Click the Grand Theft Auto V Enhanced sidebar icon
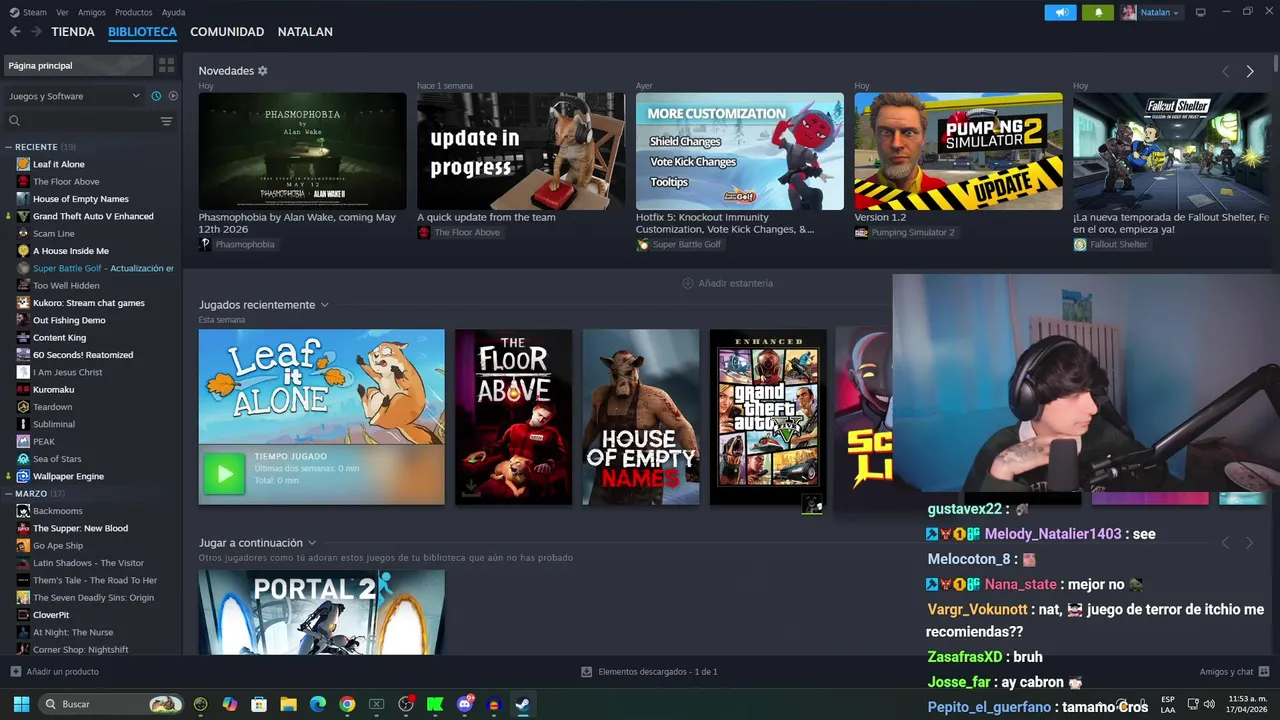1280x720 pixels. 23,216
